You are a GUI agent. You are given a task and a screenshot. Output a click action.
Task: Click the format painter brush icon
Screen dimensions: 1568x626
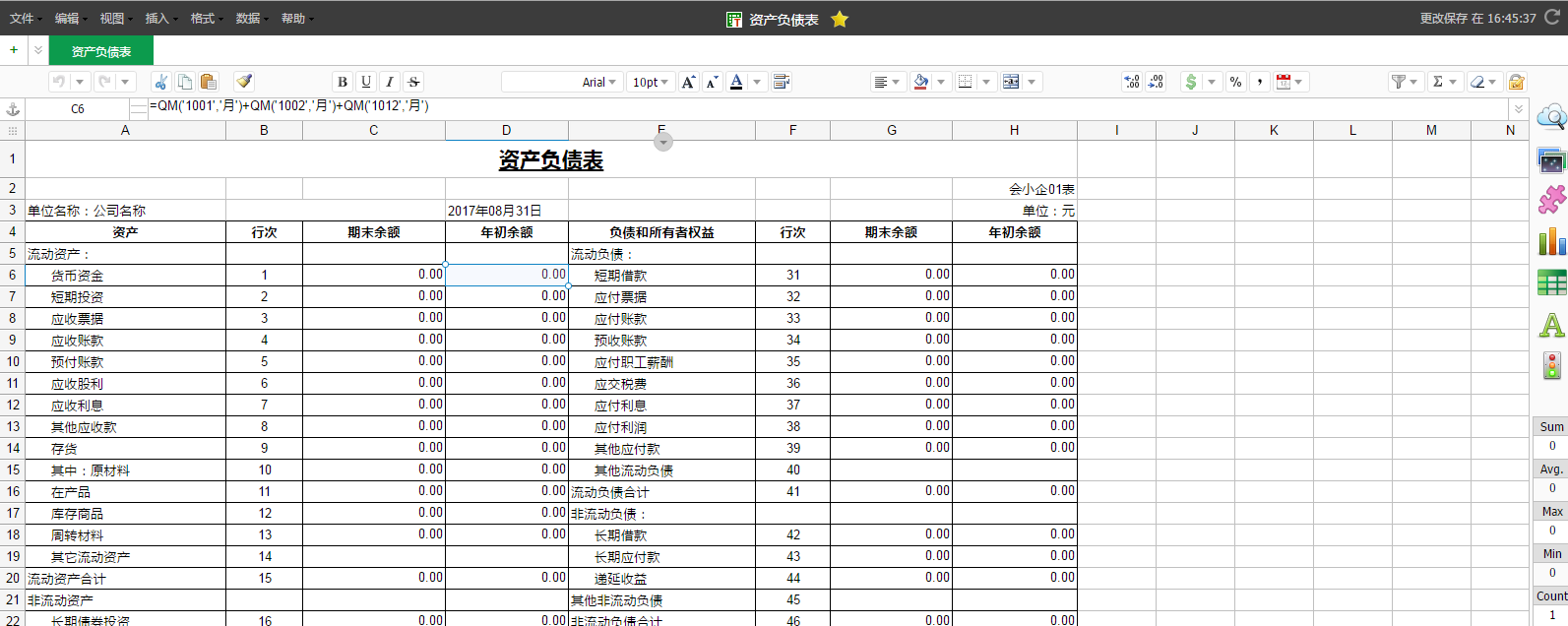click(244, 82)
